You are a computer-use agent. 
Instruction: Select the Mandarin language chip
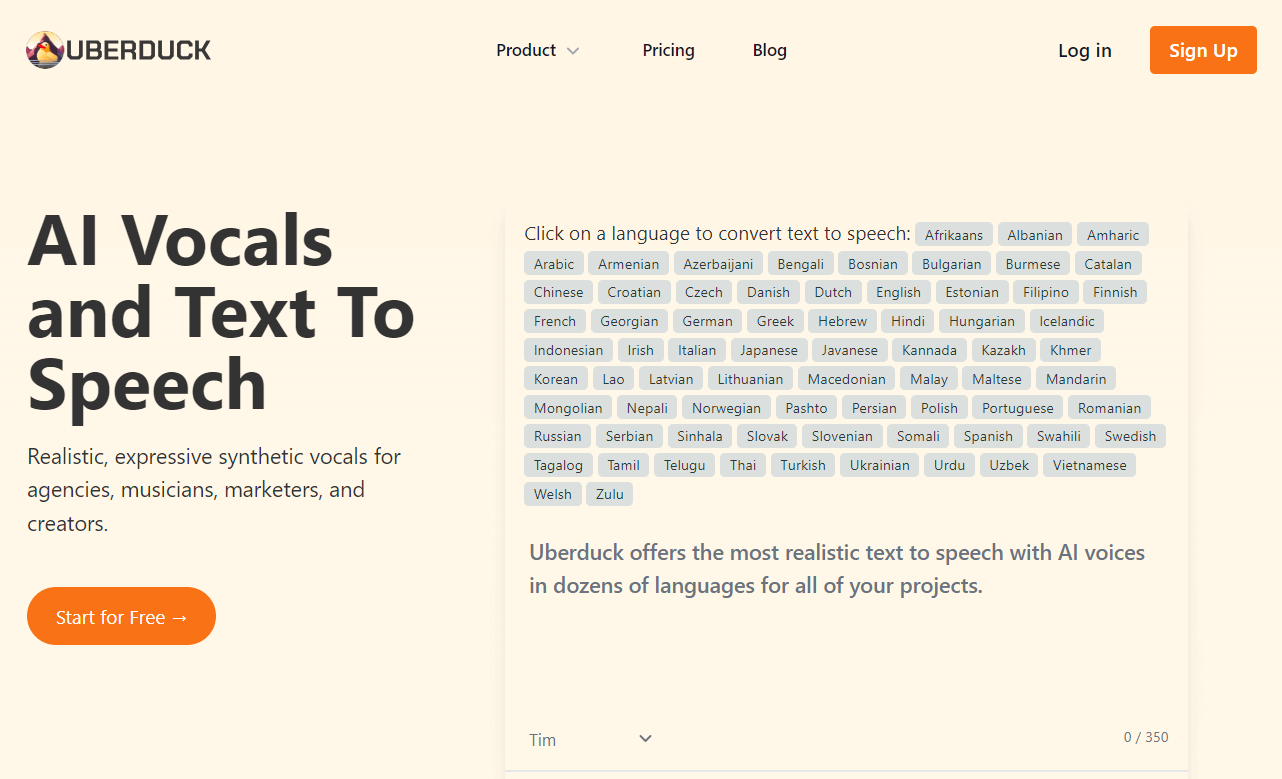click(1075, 379)
